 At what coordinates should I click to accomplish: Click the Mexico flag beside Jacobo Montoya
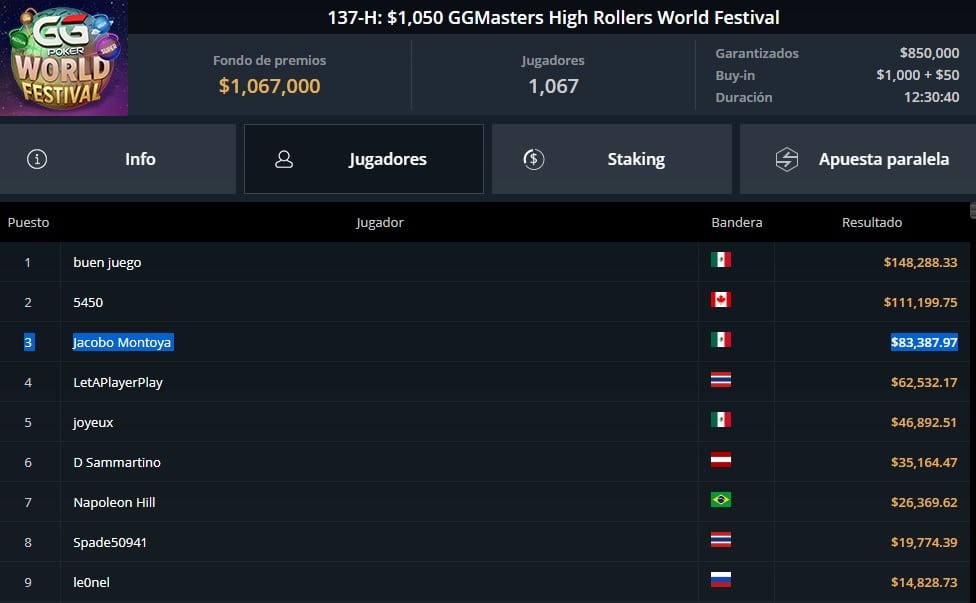tap(721, 339)
